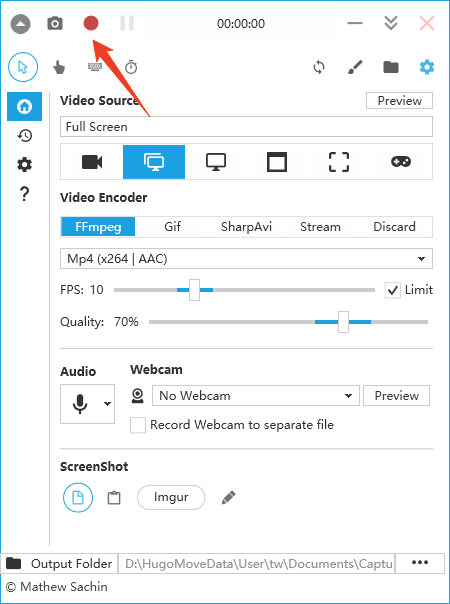This screenshot has height=604, width=450.
Task: Select the SharpAvi encoder tab
Action: [x=246, y=226]
